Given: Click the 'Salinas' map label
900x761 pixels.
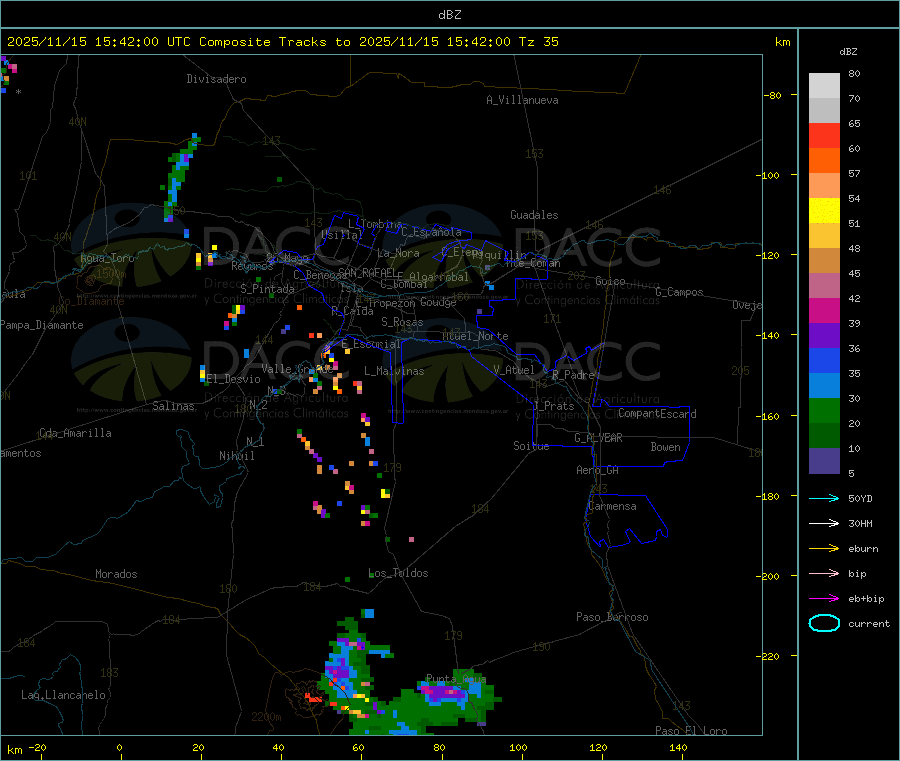Looking at the screenshot, I should pos(173,406).
